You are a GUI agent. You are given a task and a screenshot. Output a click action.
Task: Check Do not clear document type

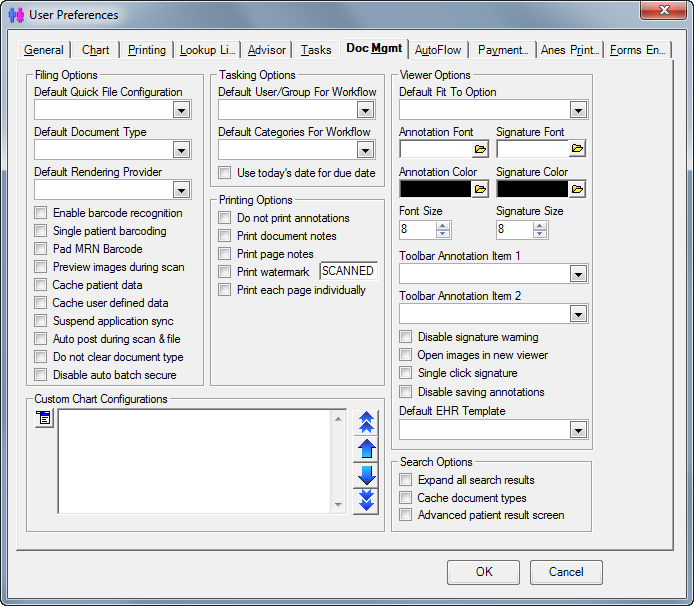coord(41,357)
